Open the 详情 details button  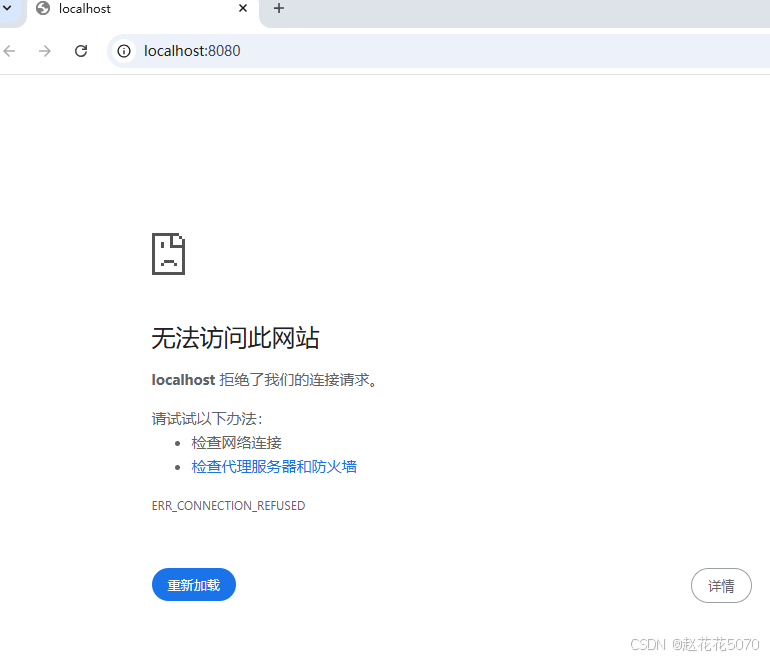tap(721, 585)
